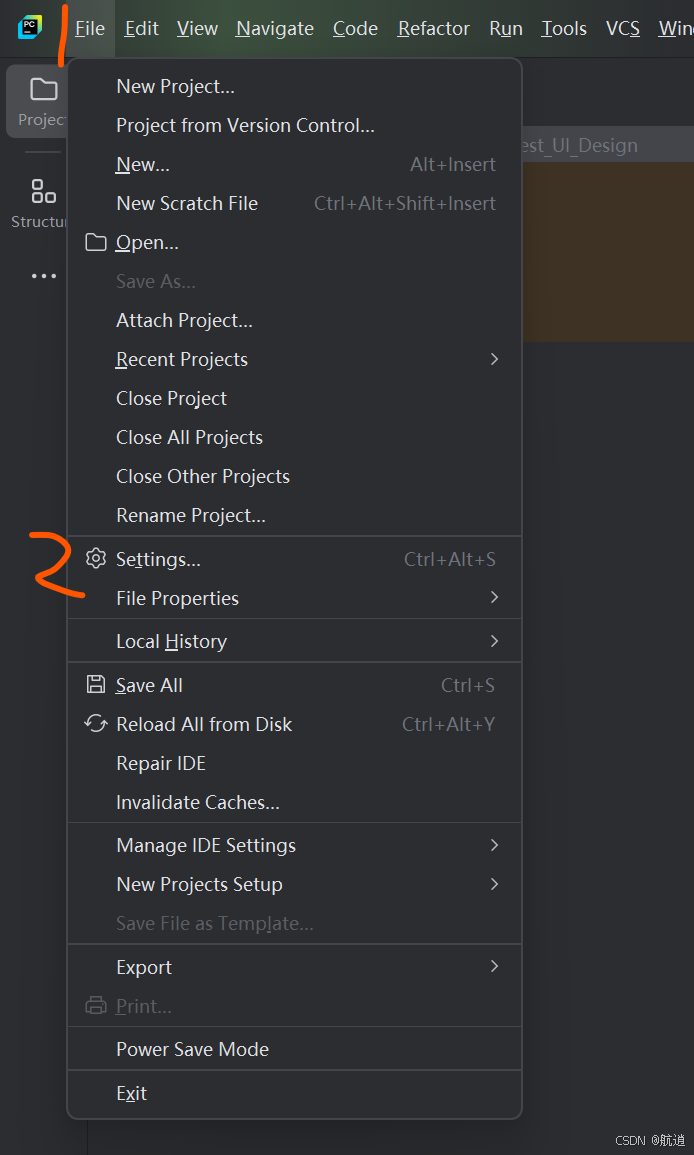Viewport: 694px width, 1155px height.
Task: Click the PyCharm application logo icon
Action: pyautogui.click(x=28, y=28)
